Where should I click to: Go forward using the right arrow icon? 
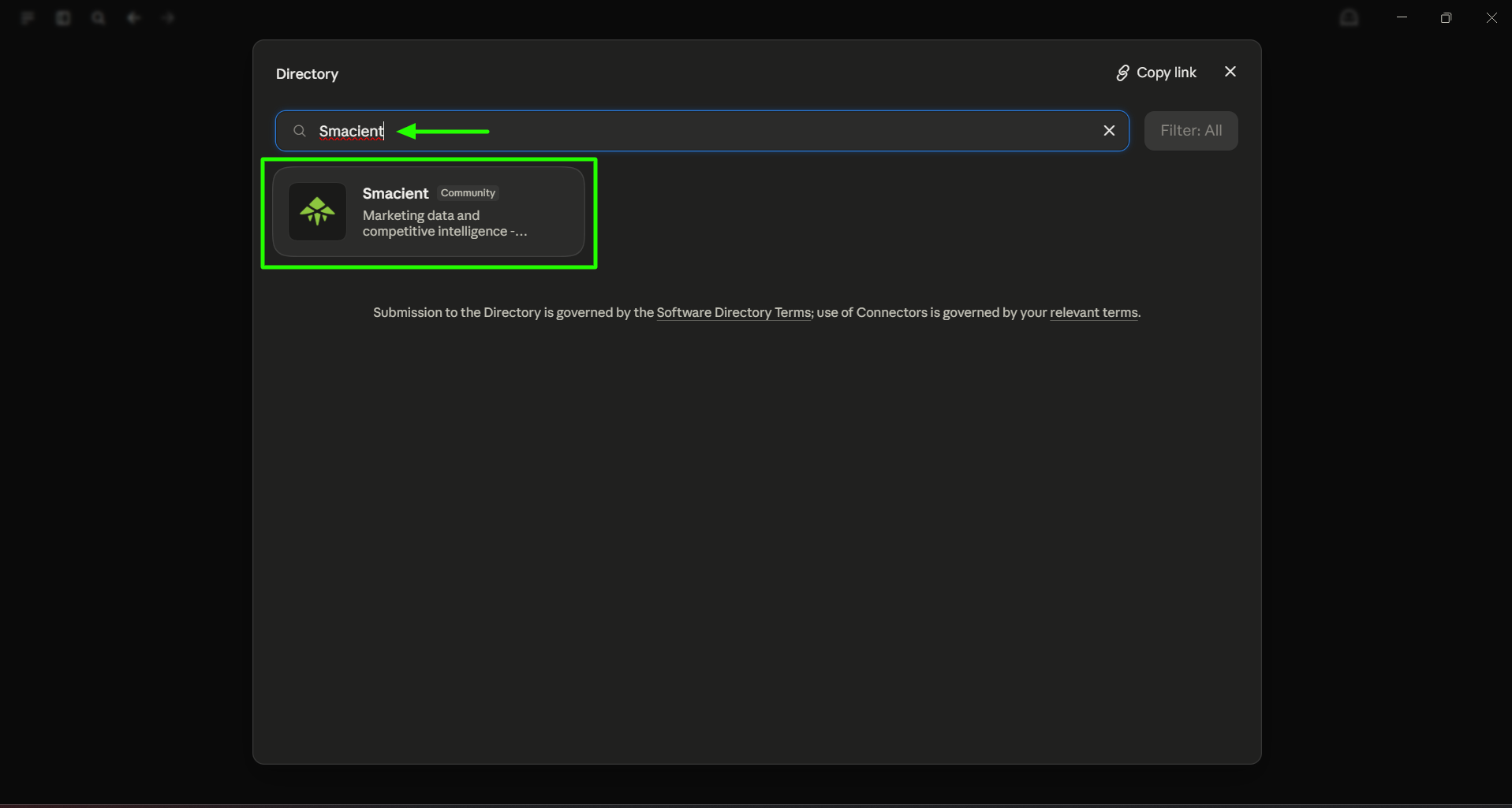[x=168, y=17]
